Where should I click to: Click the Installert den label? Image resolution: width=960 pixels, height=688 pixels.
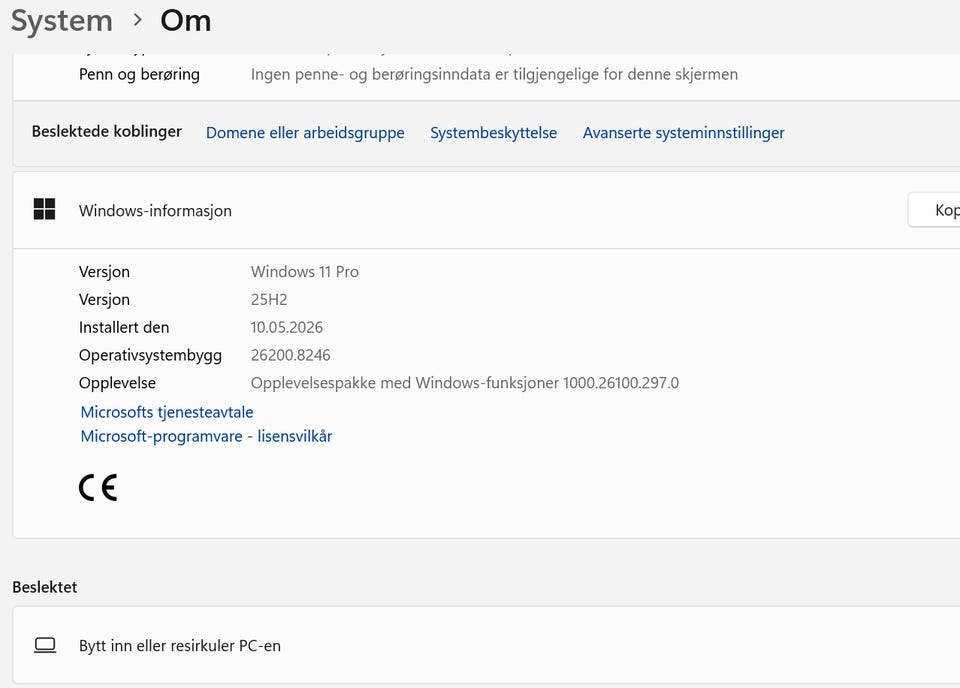pos(124,327)
